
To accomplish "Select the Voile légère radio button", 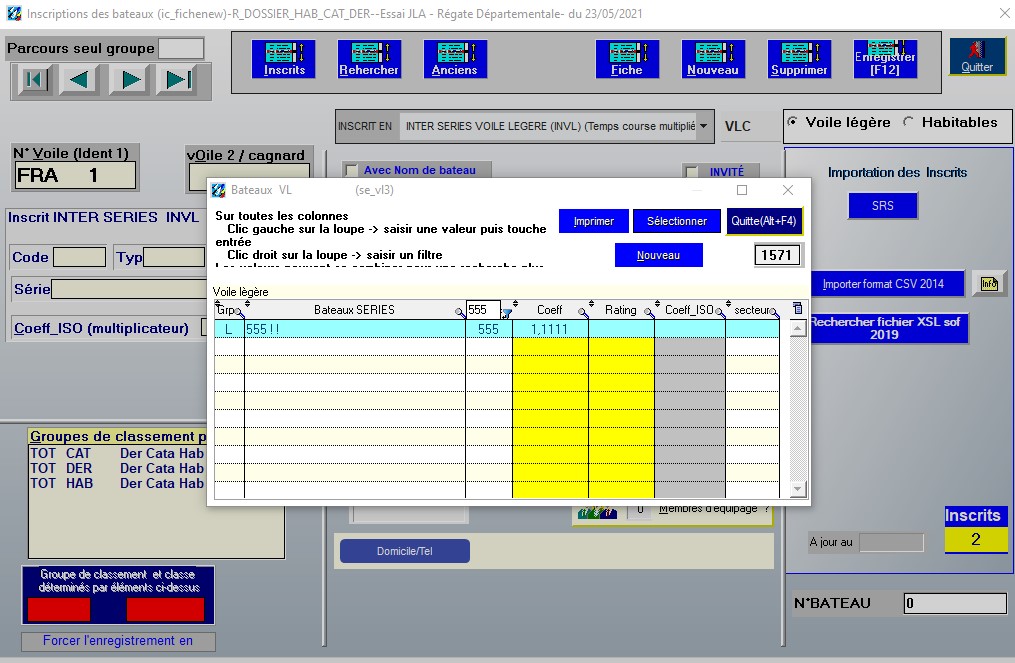I will point(792,122).
